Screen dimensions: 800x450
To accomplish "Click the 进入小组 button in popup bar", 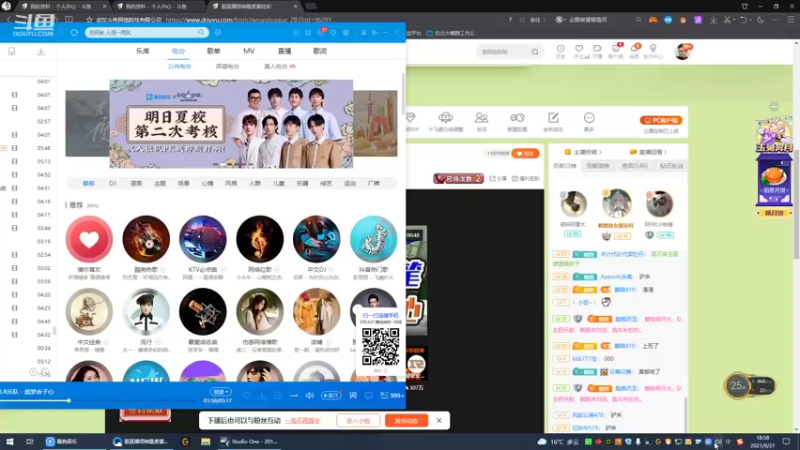I will [x=358, y=421].
